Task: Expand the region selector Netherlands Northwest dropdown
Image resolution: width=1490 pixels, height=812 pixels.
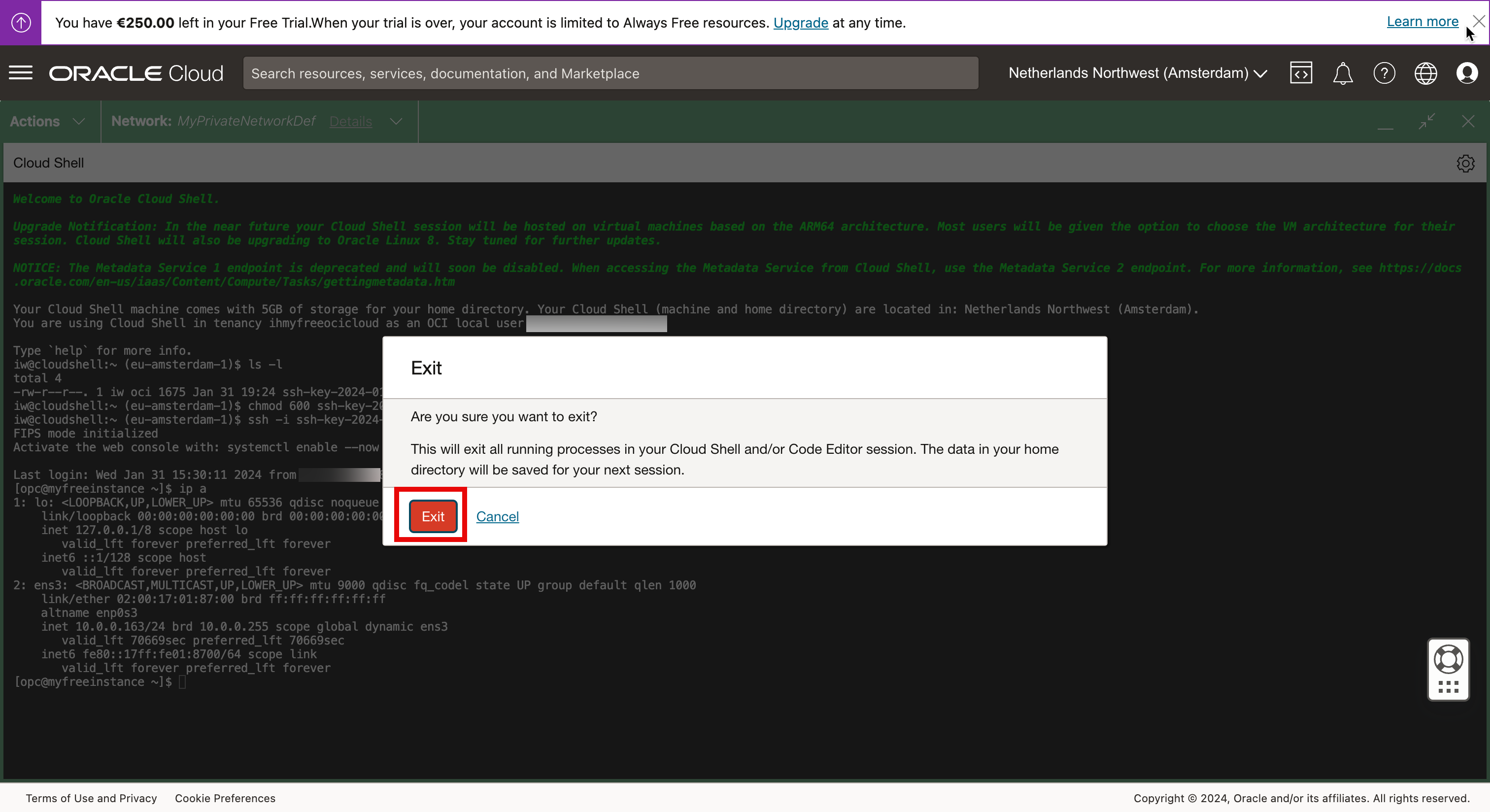Action: (x=1138, y=73)
